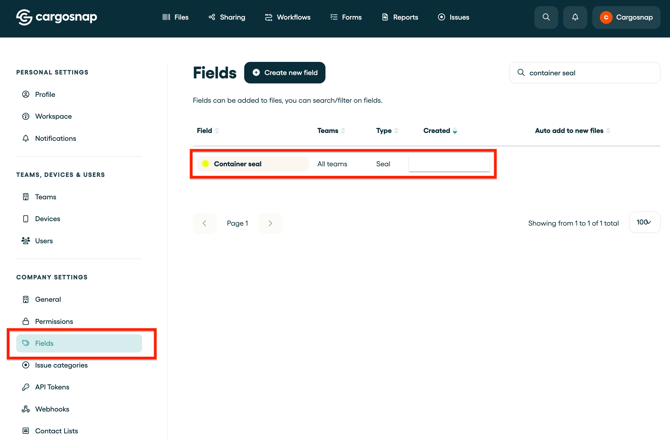The image size is (670, 444).
Task: Sort by Auto add to new files column
Action: pyautogui.click(x=573, y=131)
